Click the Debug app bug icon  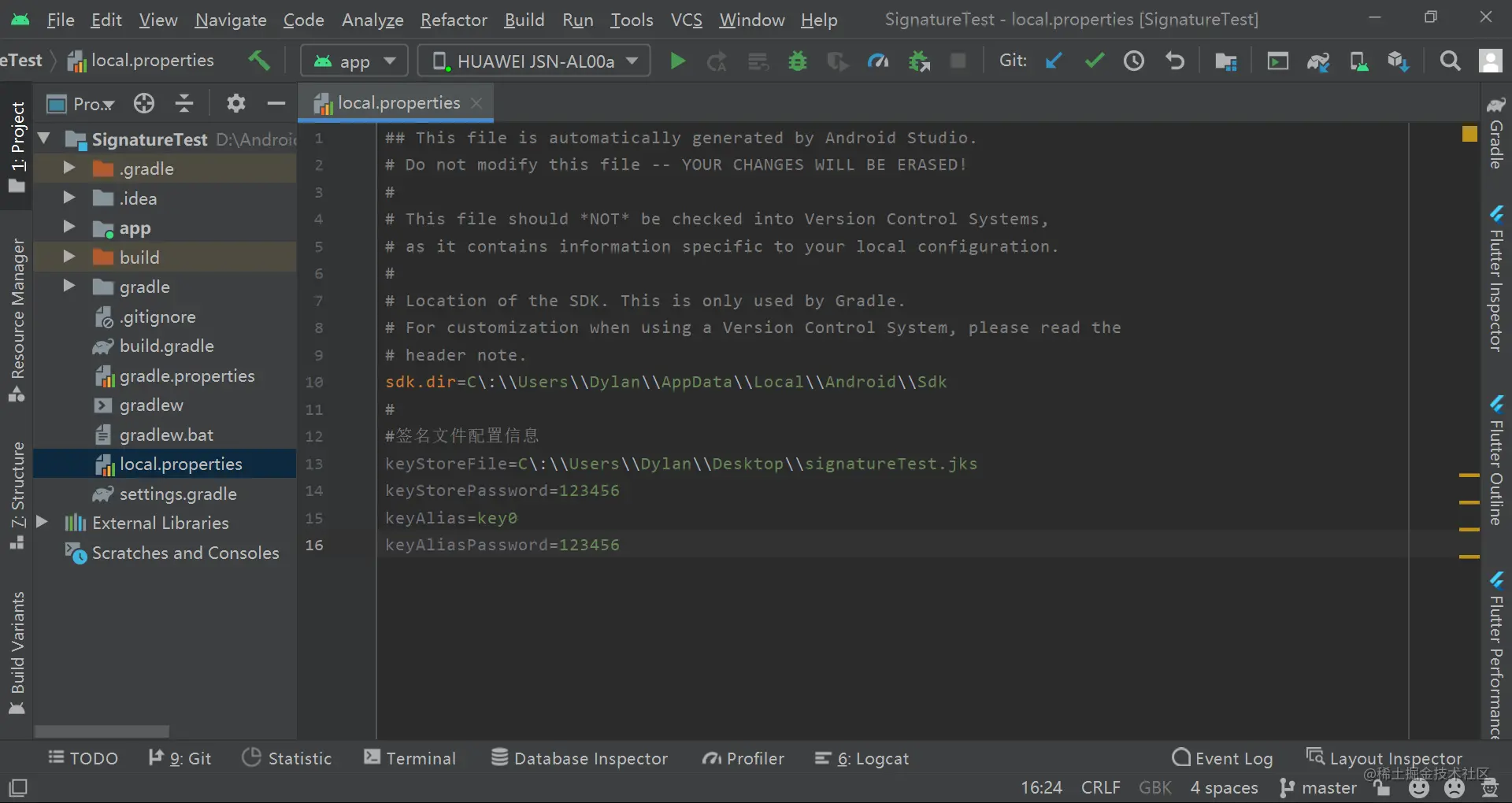798,61
